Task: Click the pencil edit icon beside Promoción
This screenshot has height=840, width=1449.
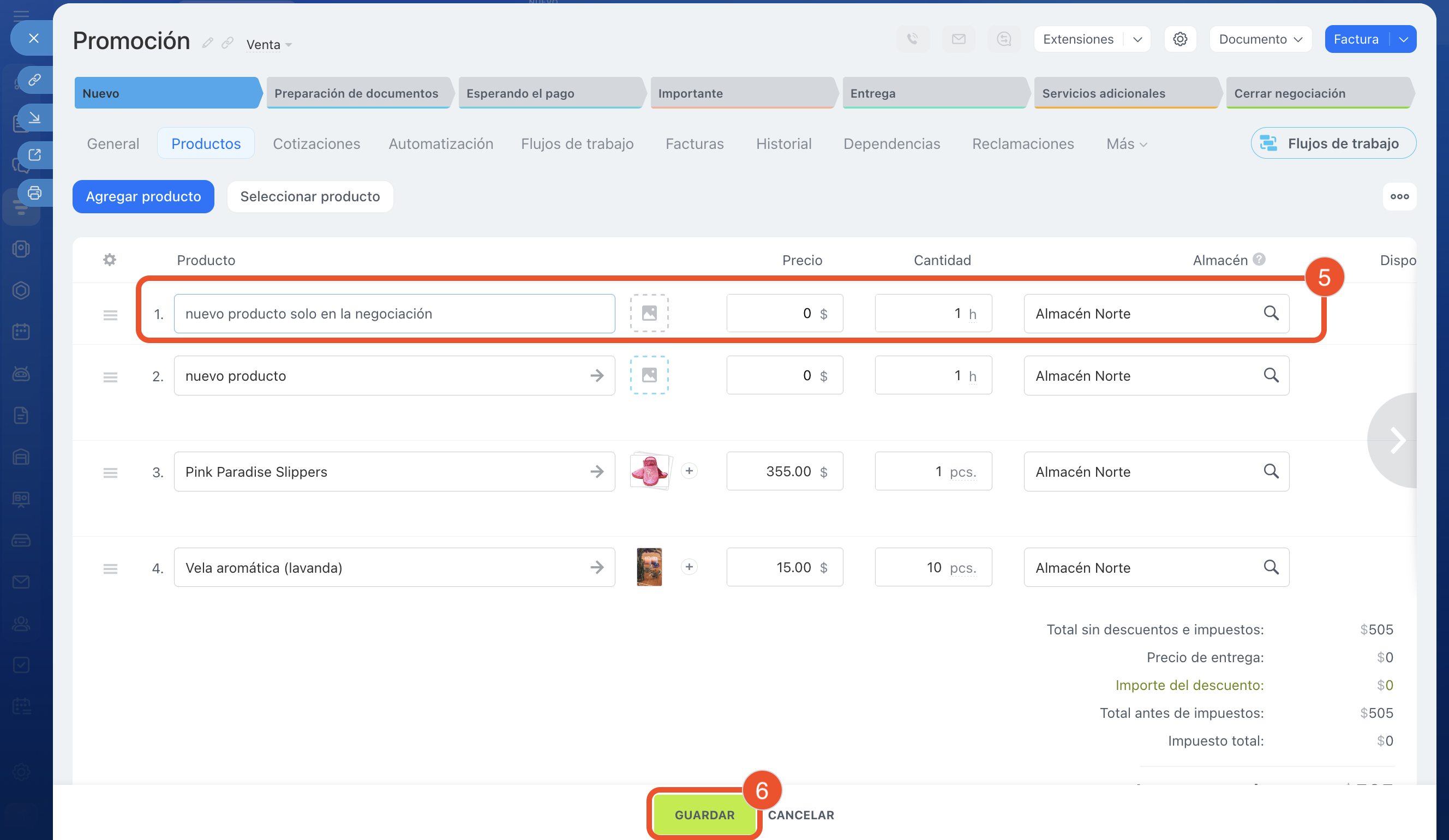Action: click(x=207, y=43)
